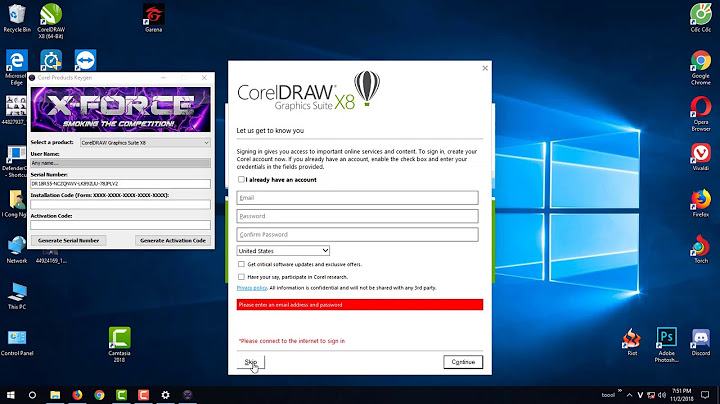Click the Cortana circle on the taskbar
The height and width of the screenshot is (404, 720).
point(32,395)
